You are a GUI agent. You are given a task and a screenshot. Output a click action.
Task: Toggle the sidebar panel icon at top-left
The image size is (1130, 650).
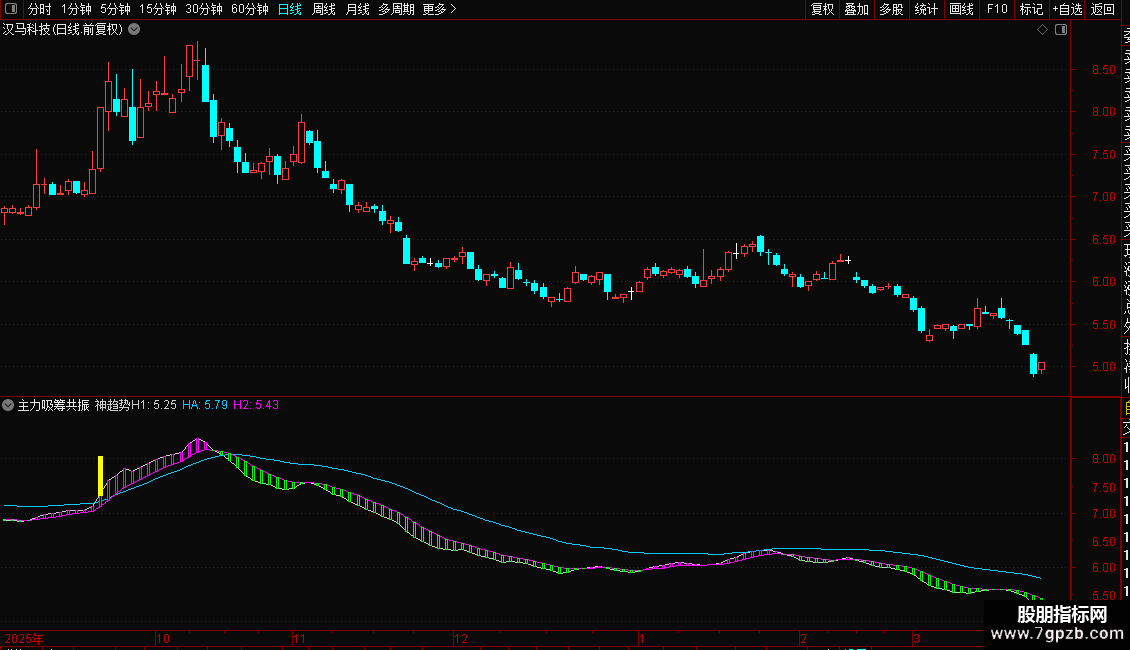pos(11,9)
